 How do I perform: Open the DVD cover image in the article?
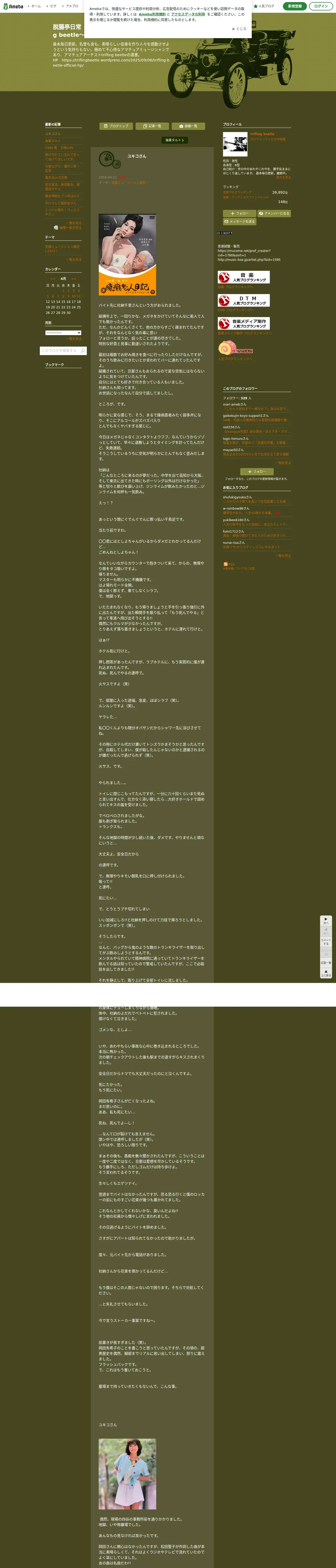click(127, 255)
